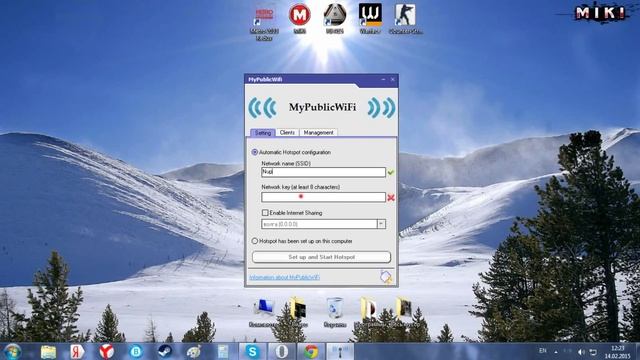The height and width of the screenshot is (360, 640).
Task: Minimize the MyPublicWiFi window
Action: click(x=383, y=79)
